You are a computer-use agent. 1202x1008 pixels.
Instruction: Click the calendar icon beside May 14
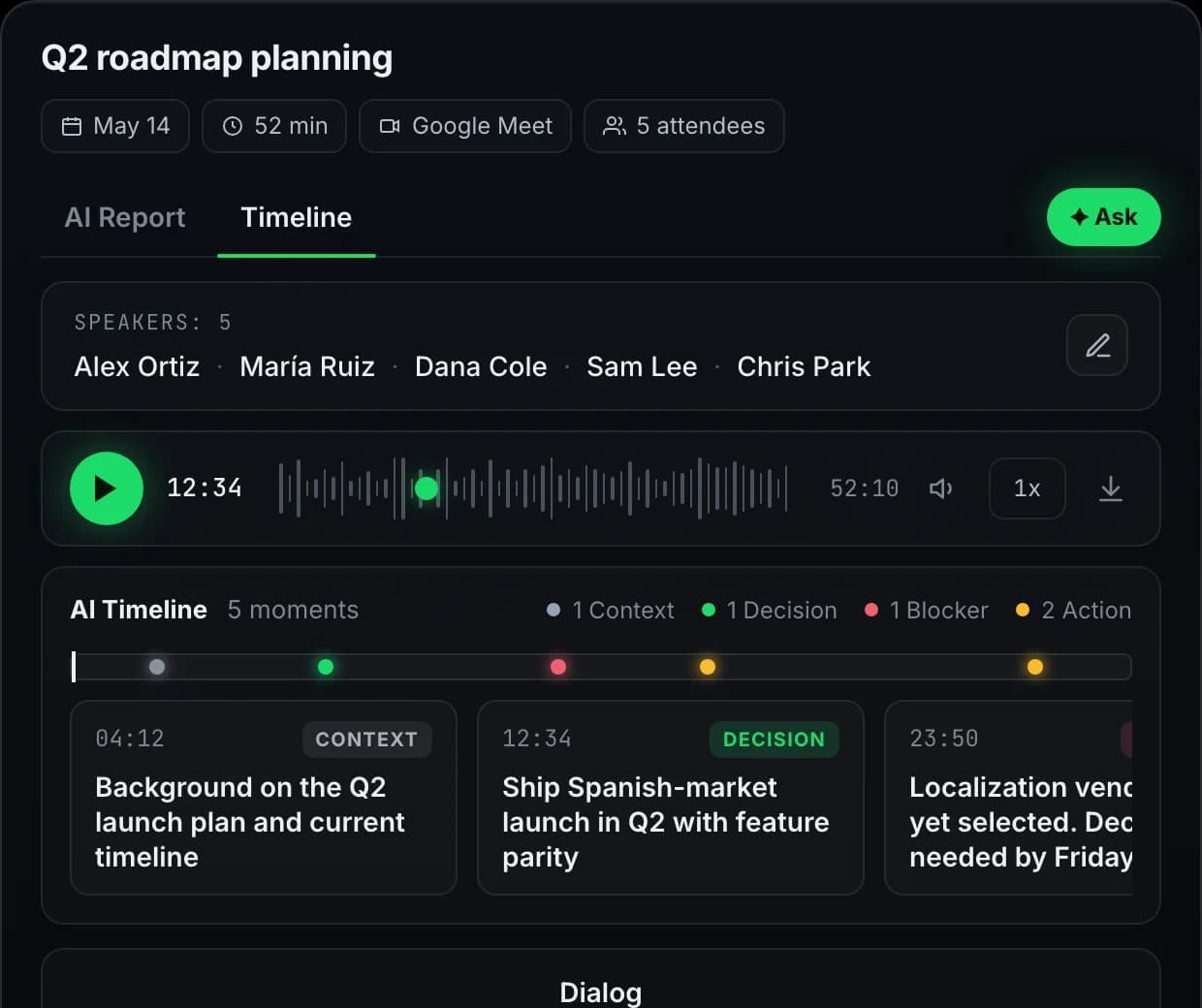[x=72, y=126]
